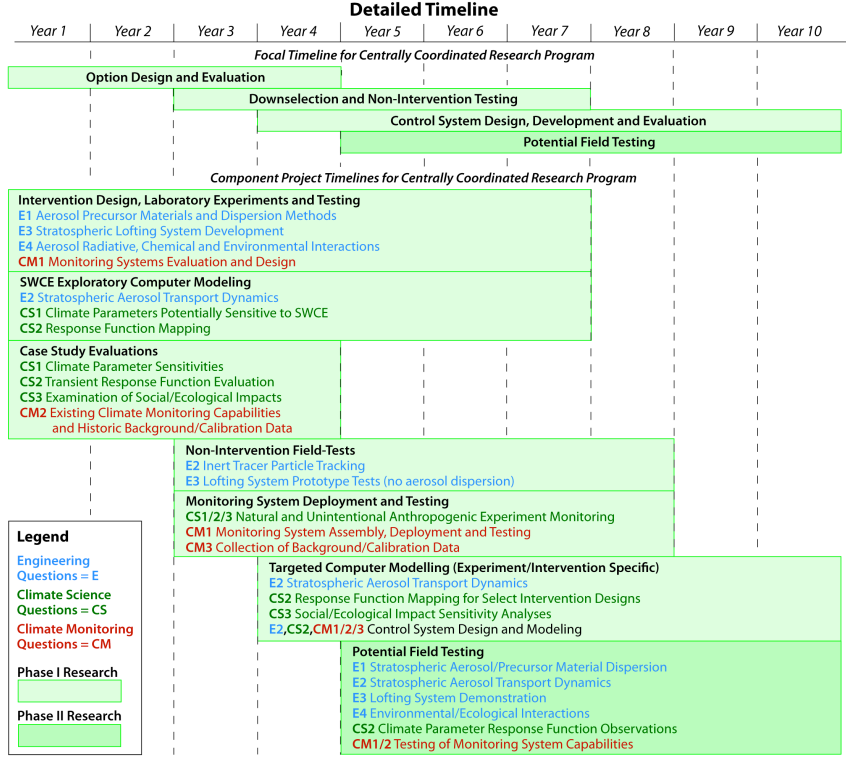Click the focal 'Potential Field Testing' bar

click(x=591, y=142)
